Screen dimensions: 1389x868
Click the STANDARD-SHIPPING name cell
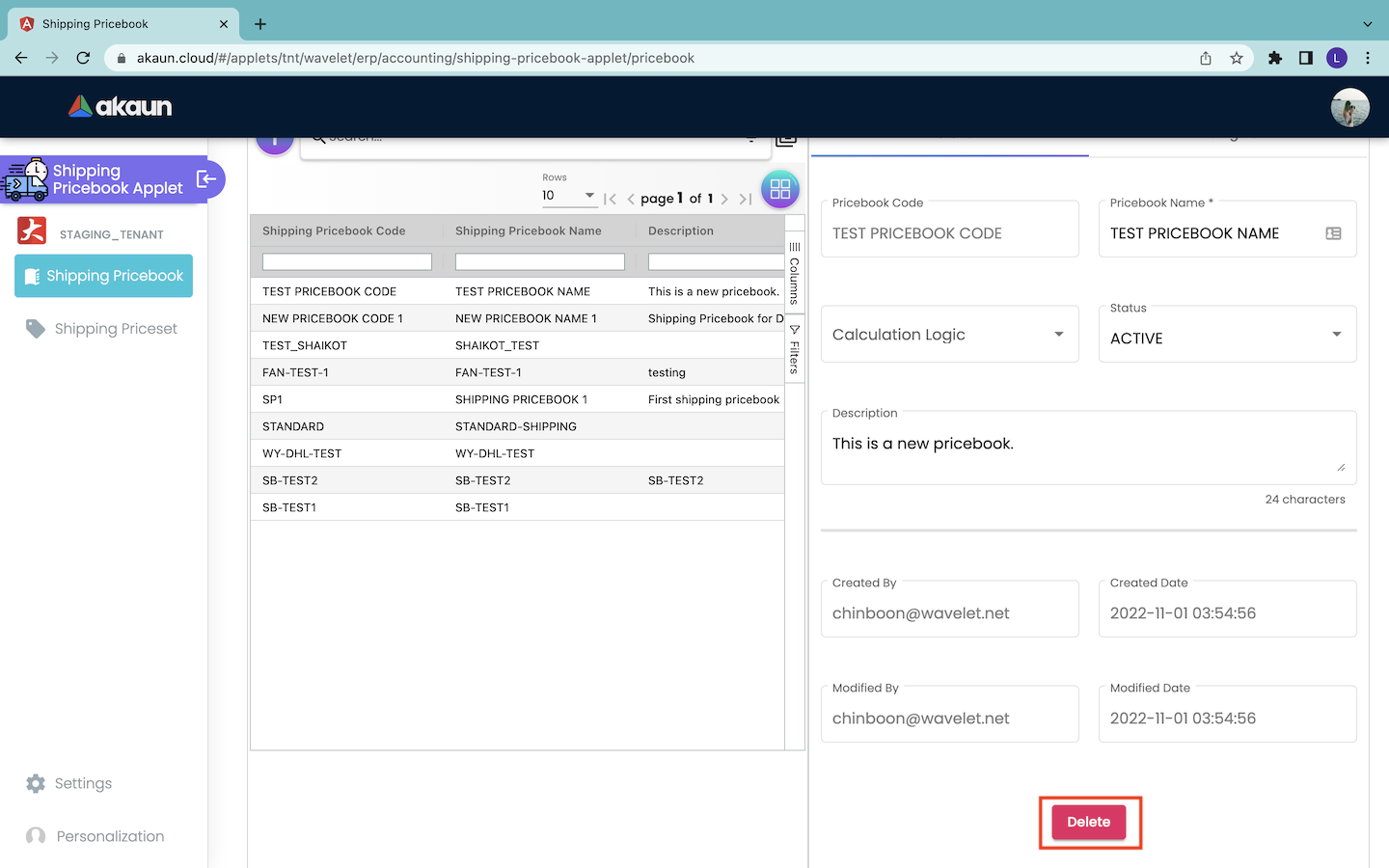[540, 426]
